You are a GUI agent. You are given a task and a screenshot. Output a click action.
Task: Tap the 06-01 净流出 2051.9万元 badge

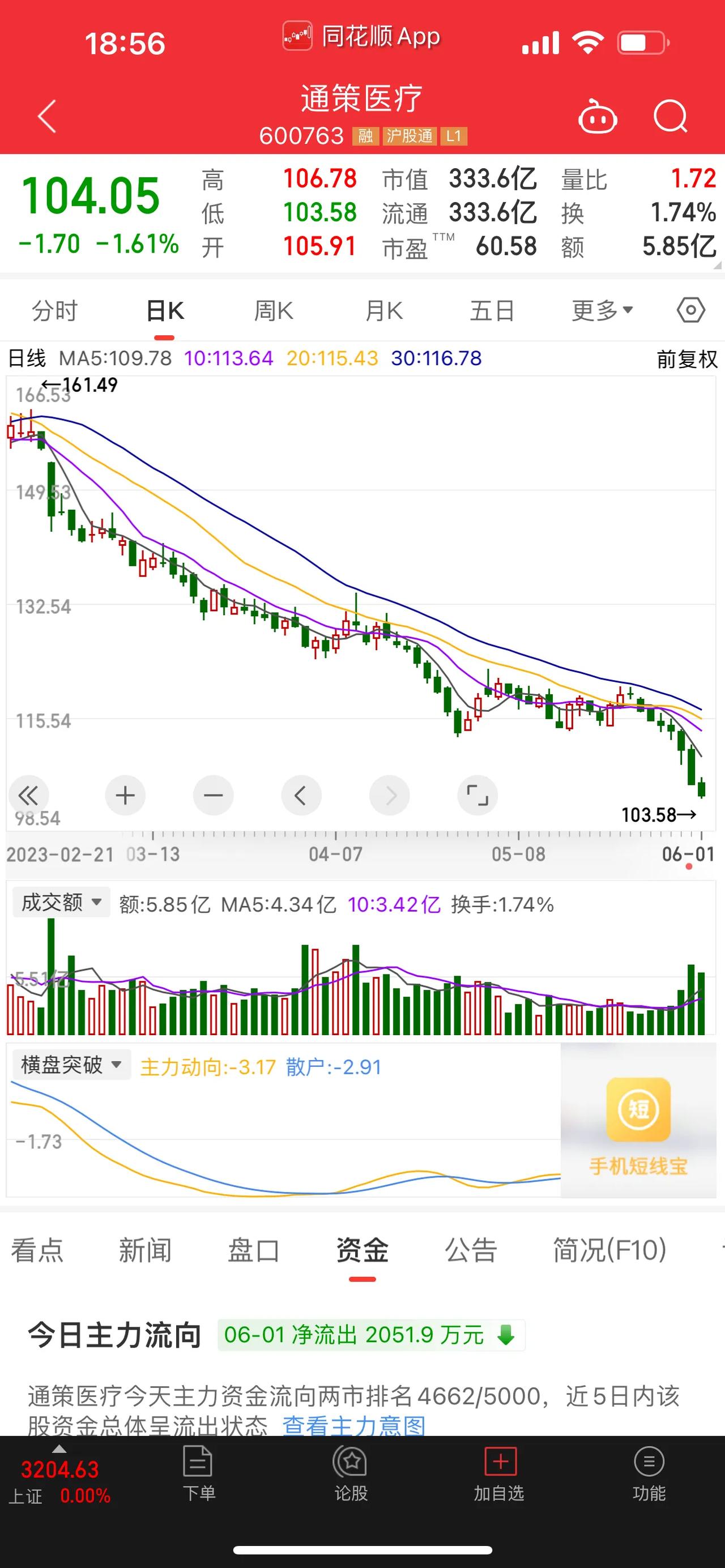pyautogui.click(x=372, y=1335)
